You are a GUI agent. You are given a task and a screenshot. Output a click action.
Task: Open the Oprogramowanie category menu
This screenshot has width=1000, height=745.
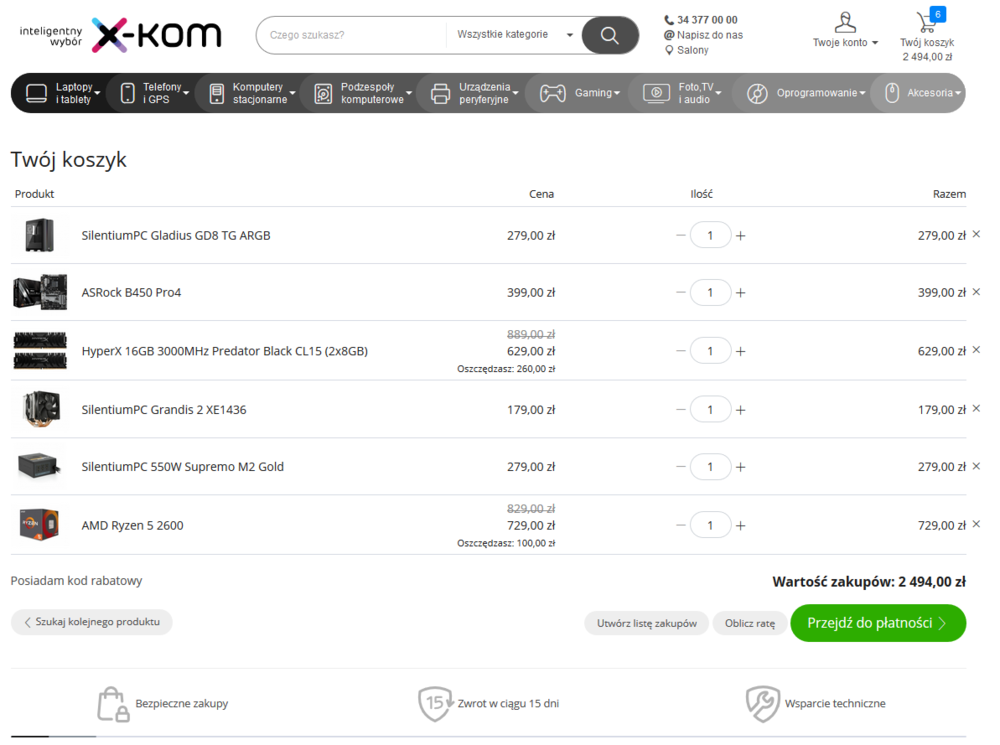point(806,93)
